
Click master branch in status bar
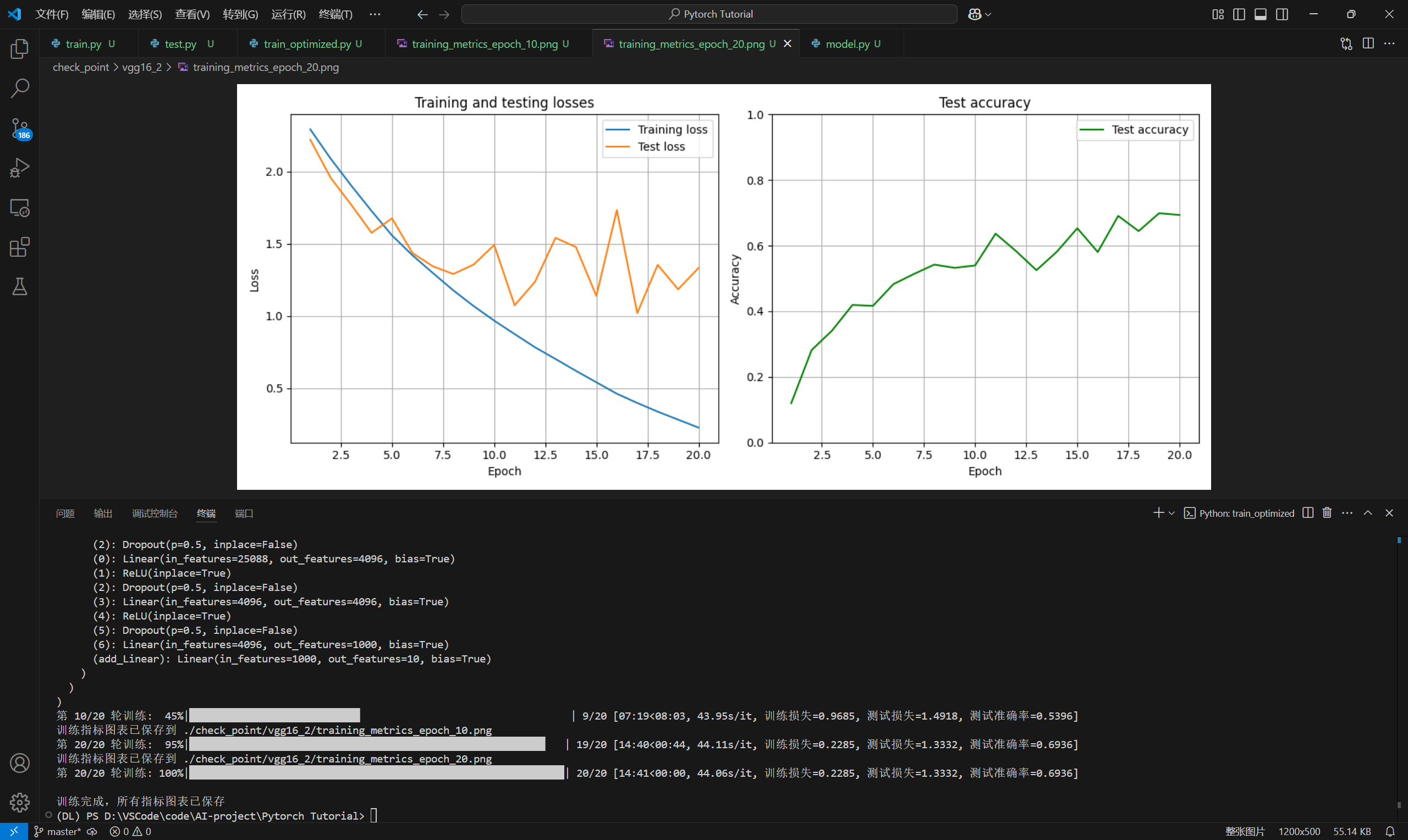point(59,831)
